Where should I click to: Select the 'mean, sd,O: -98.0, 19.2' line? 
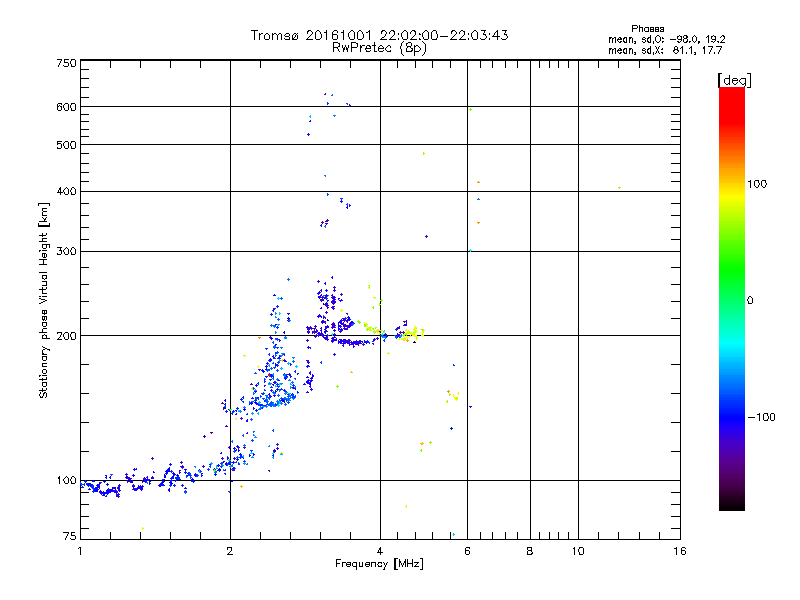(666, 39)
